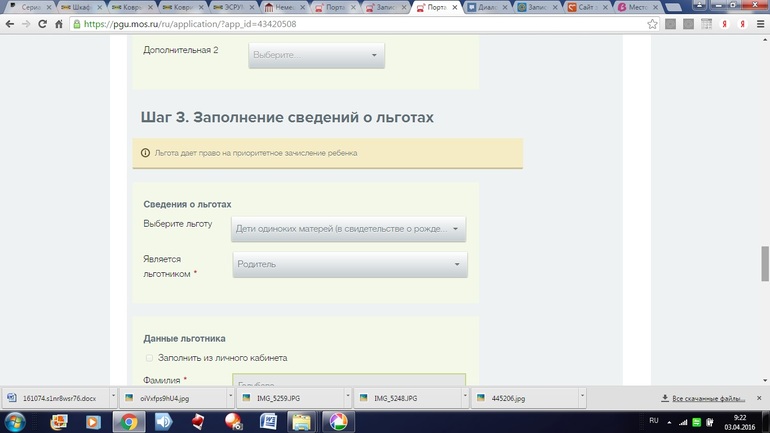Open 'Является льготником' dropdown with Родитель
The width and height of the screenshot is (770, 433).
350,264
